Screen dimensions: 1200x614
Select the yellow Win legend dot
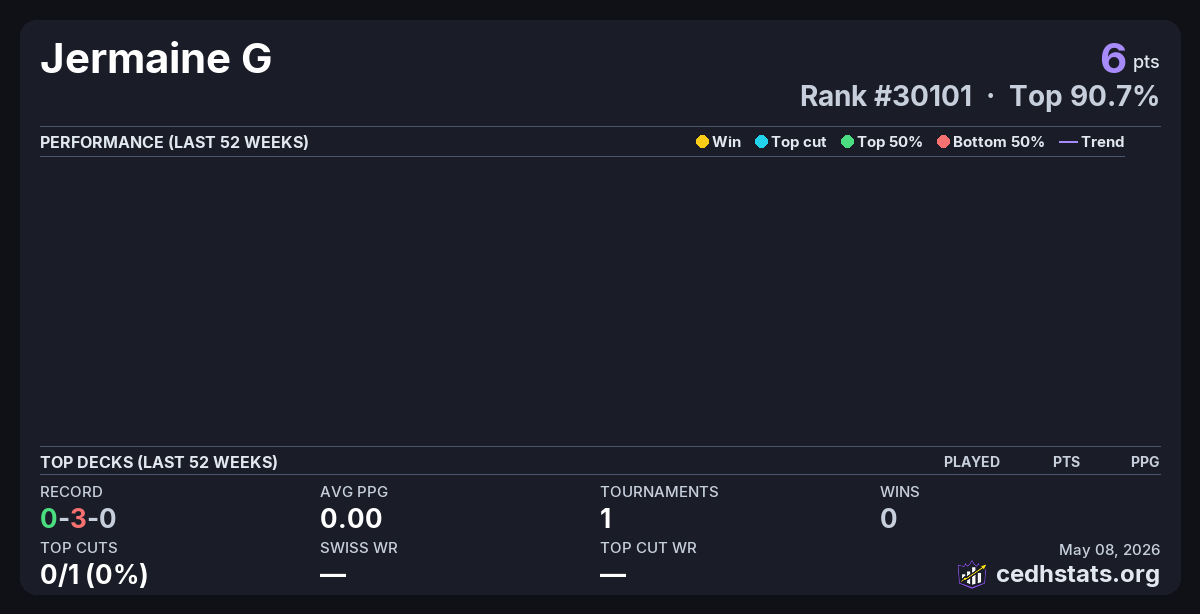702,142
